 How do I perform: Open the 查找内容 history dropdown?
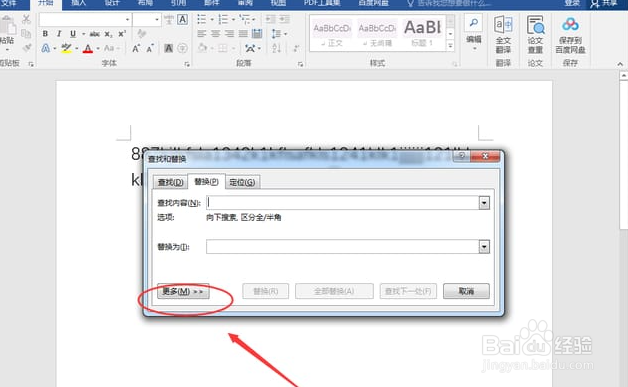484,203
